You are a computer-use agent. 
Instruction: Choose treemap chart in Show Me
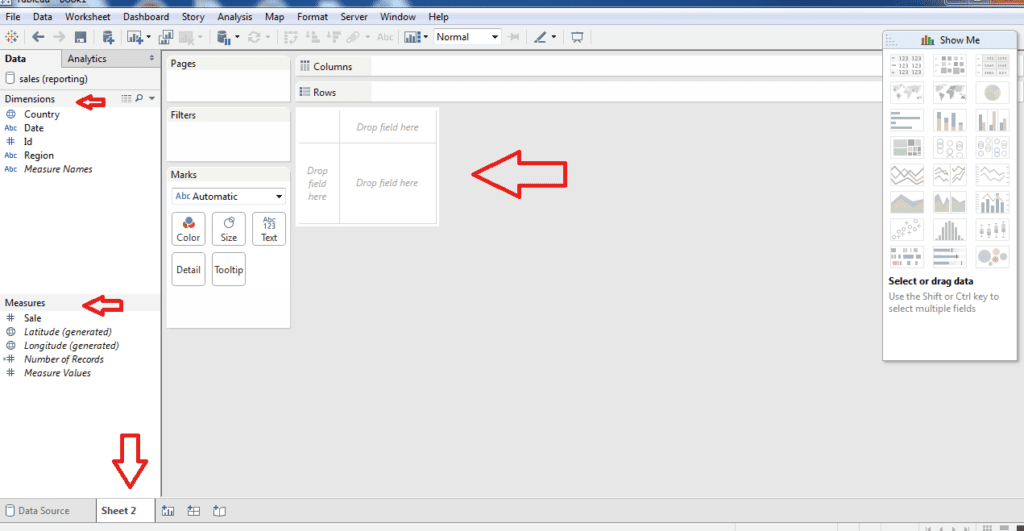tap(906, 148)
